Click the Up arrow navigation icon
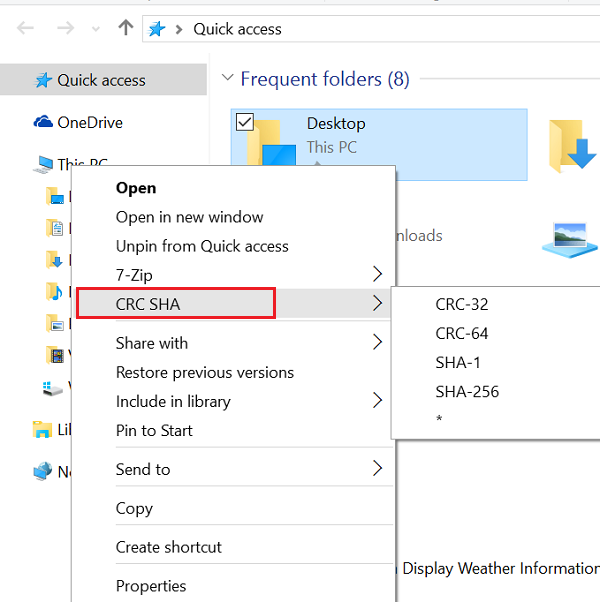The width and height of the screenshot is (600, 602). pyautogui.click(x=125, y=28)
